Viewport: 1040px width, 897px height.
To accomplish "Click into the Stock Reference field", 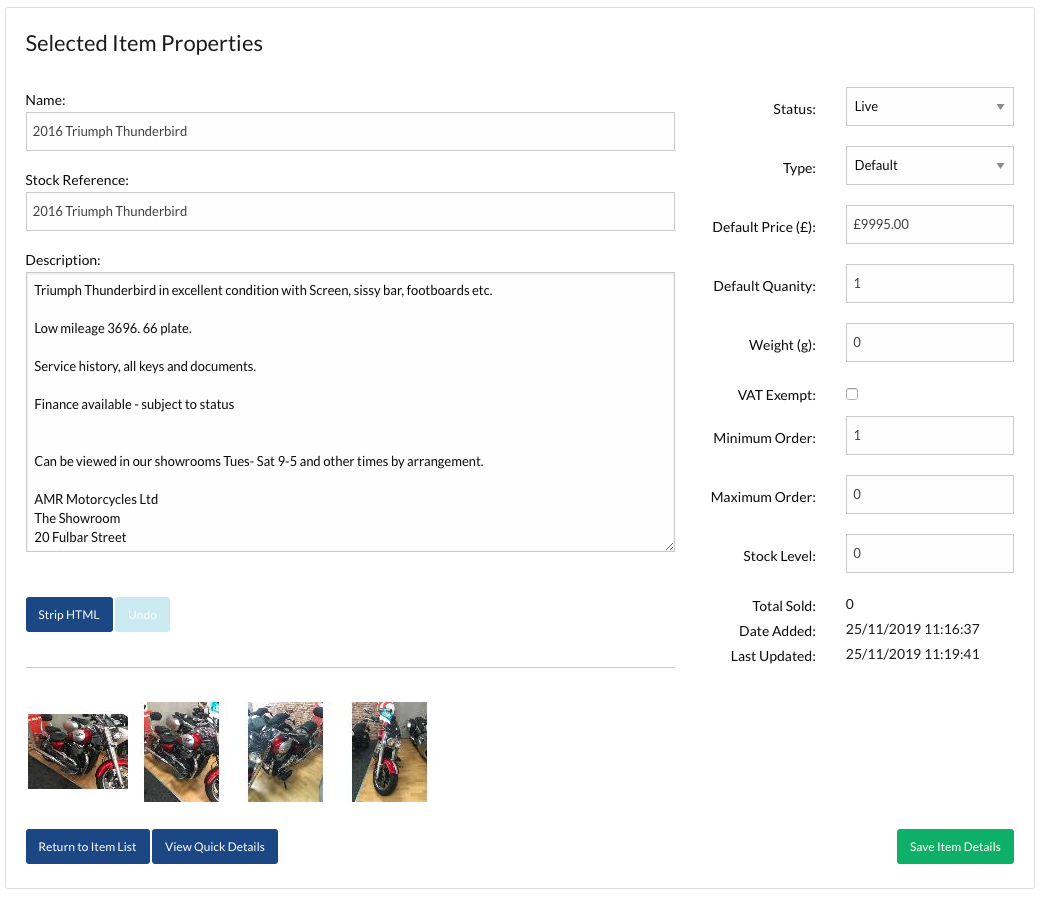I will (350, 212).
